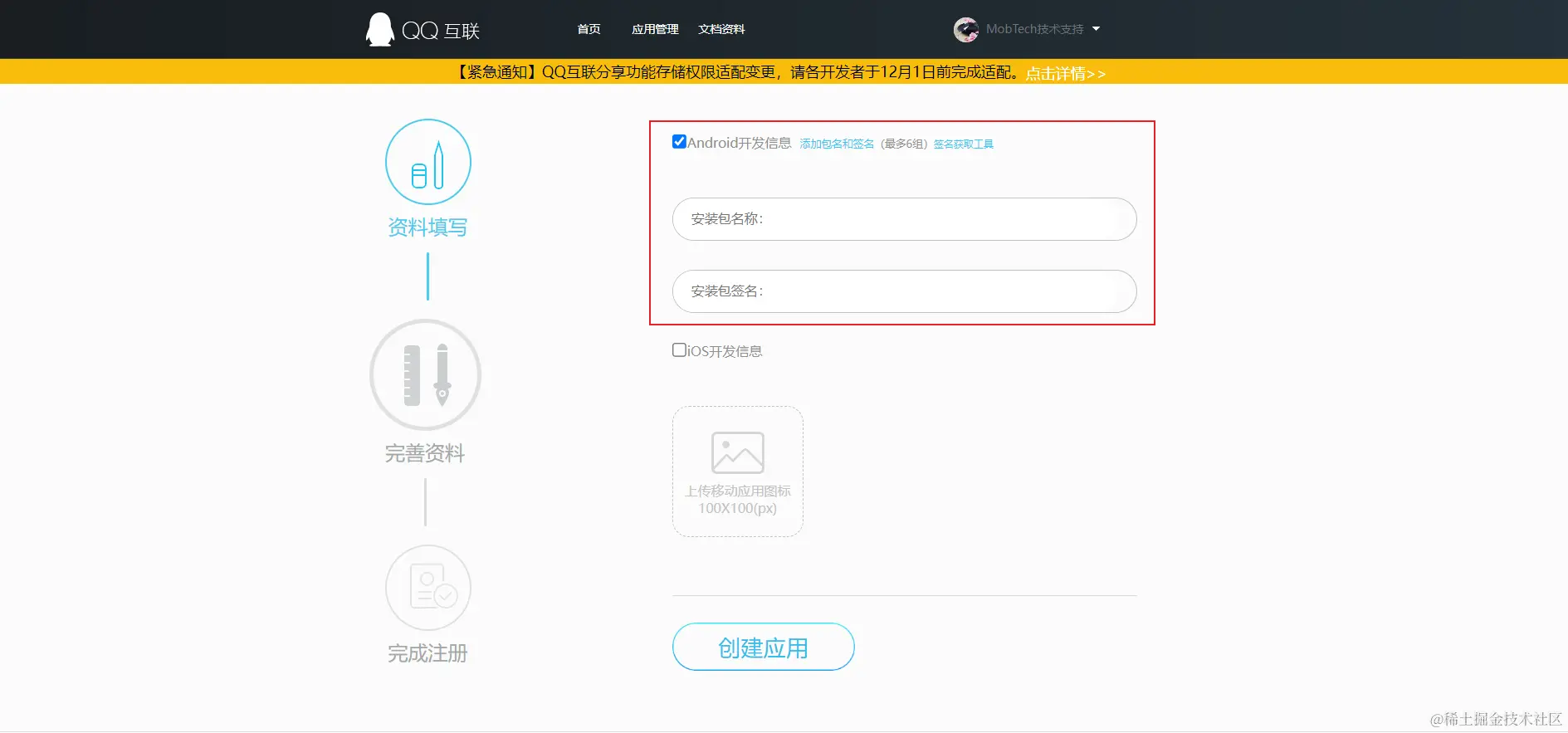The image size is (1568, 733).
Task: Click the 资料填写 step label
Action: (x=427, y=227)
